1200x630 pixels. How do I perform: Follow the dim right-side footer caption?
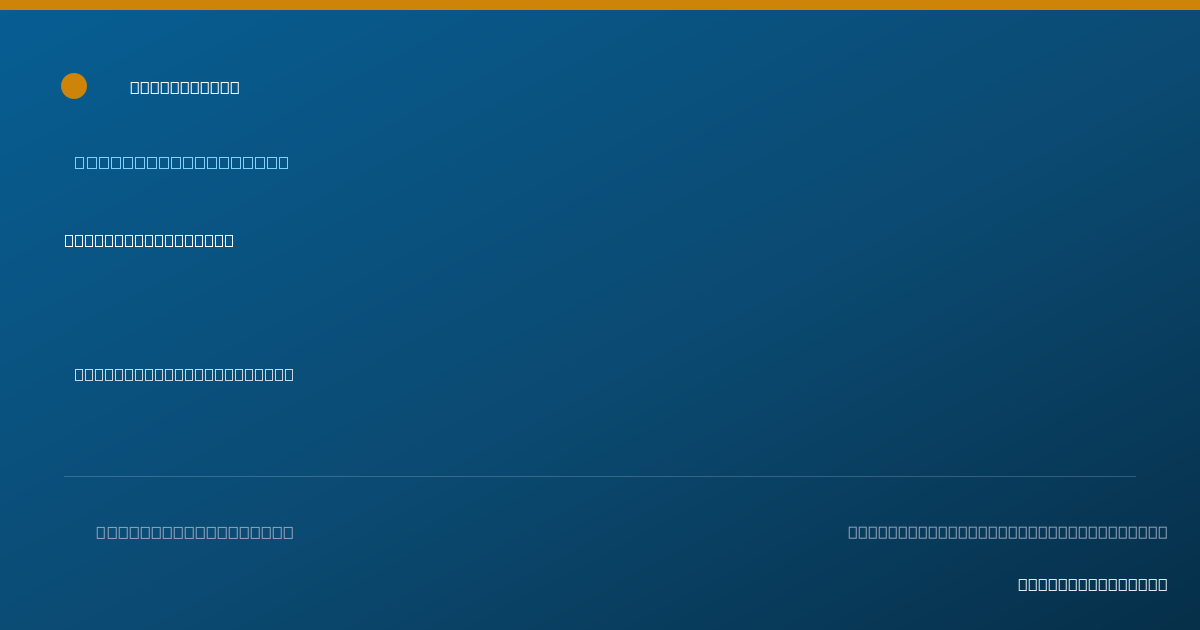point(1008,532)
